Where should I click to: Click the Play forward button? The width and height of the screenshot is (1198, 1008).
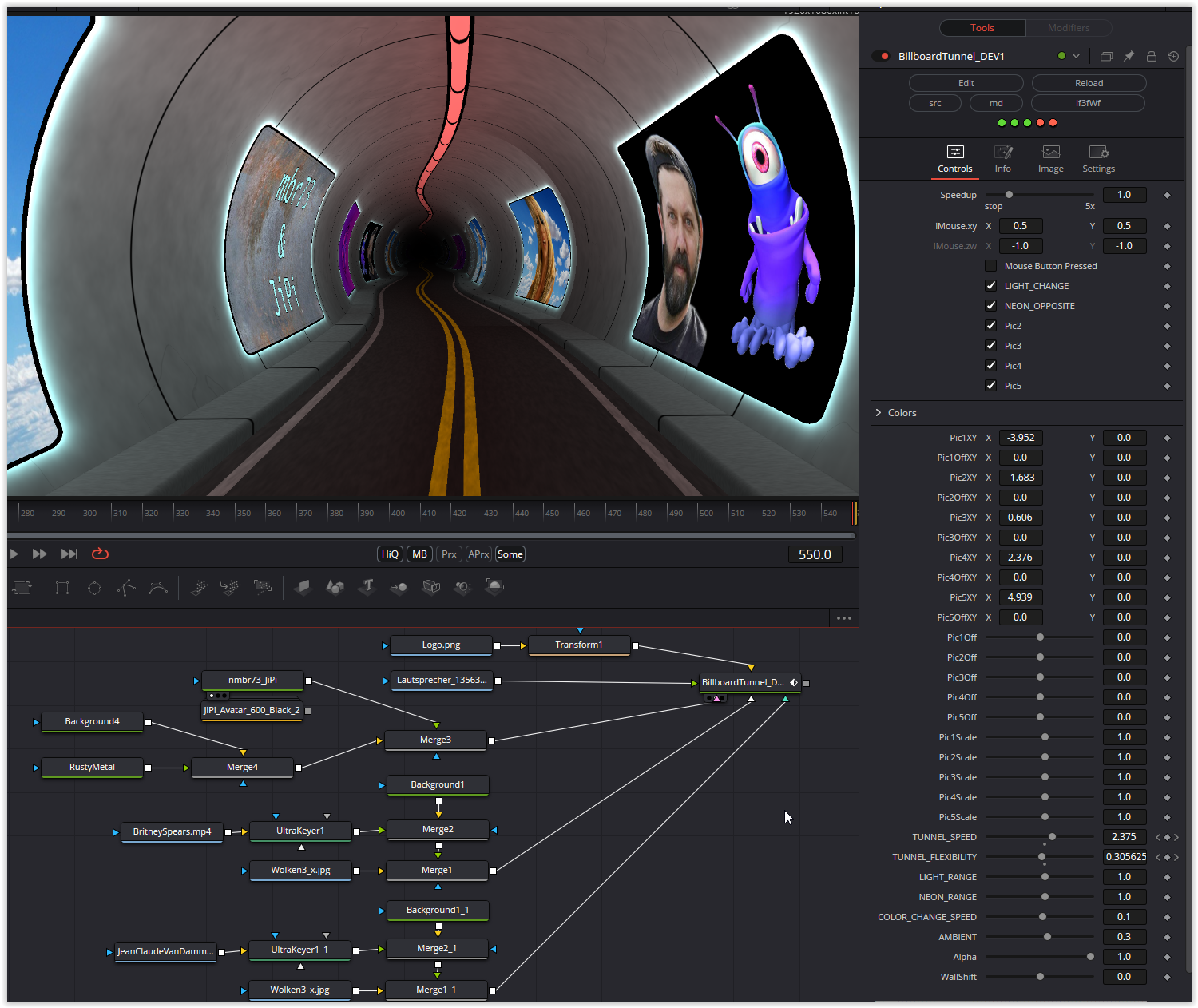14,554
